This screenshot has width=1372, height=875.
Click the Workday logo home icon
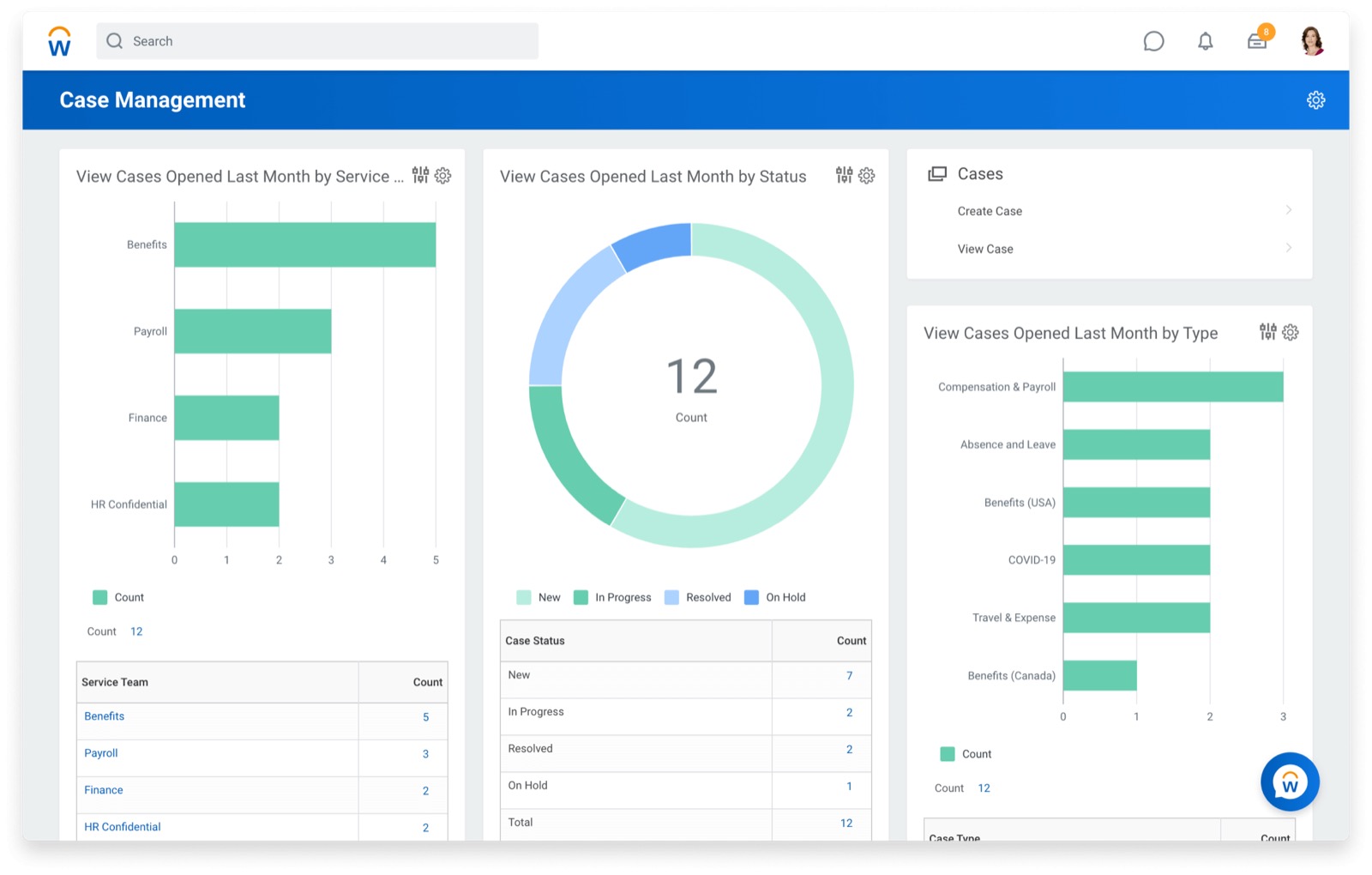point(59,41)
